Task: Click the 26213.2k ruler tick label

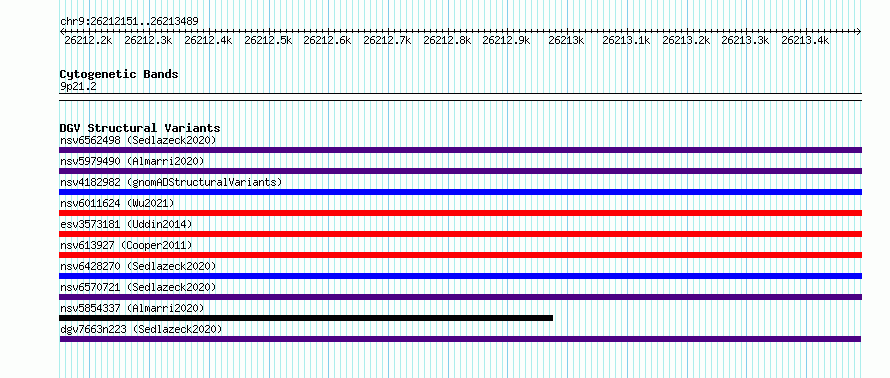Action: (686, 40)
